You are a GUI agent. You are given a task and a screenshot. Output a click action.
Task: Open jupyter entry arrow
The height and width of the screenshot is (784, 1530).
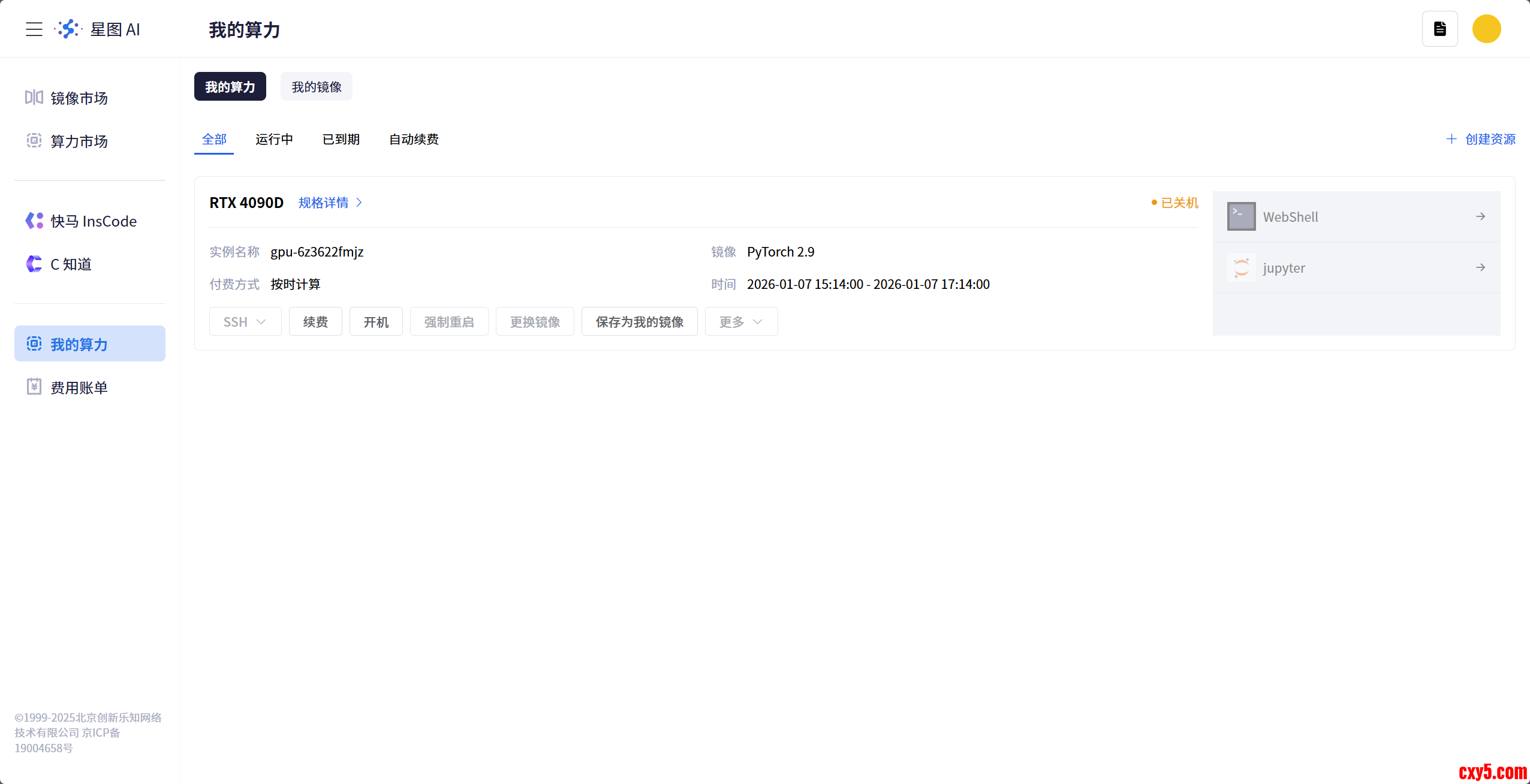point(1480,267)
